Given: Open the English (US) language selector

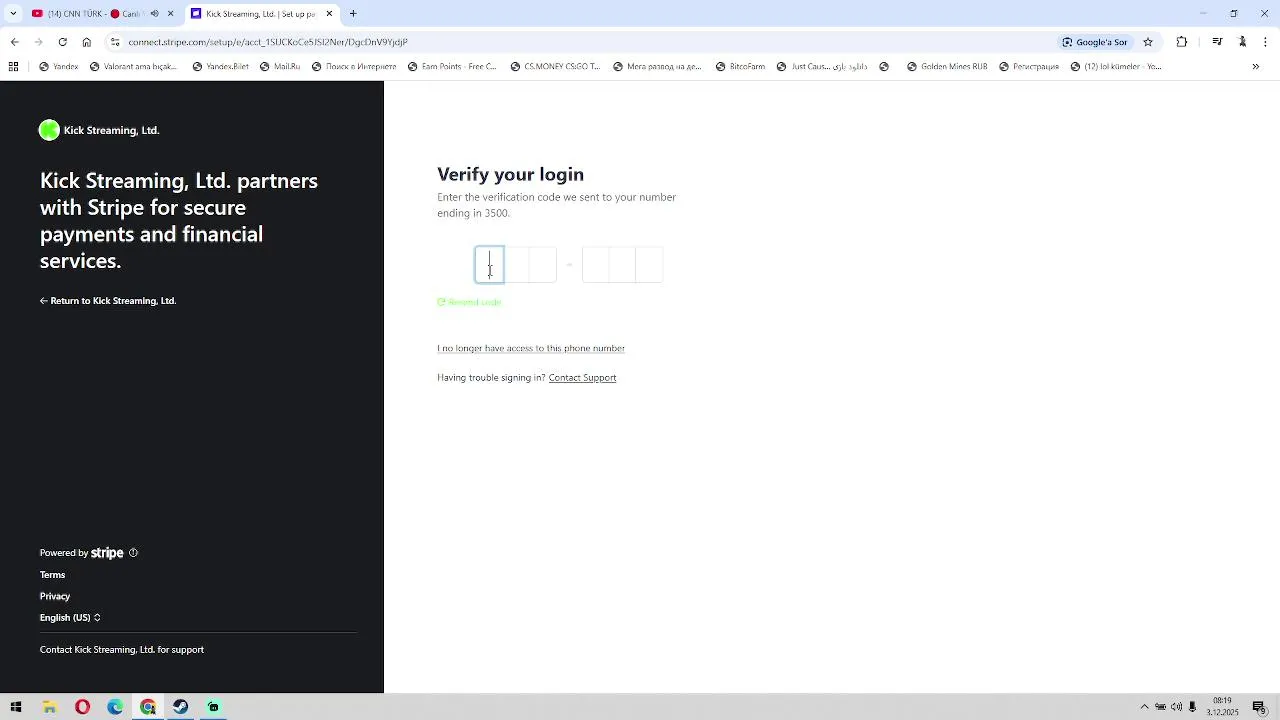Looking at the screenshot, I should tap(70, 618).
